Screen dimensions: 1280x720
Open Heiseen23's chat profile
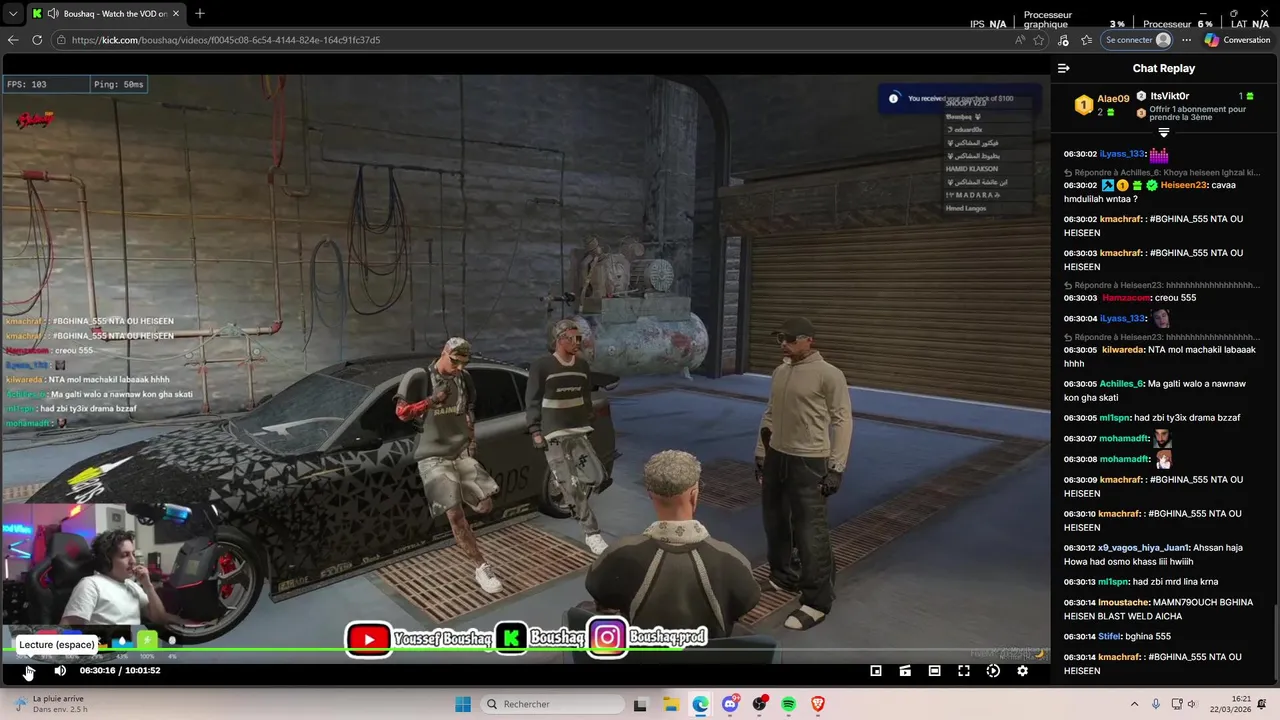click(1184, 185)
